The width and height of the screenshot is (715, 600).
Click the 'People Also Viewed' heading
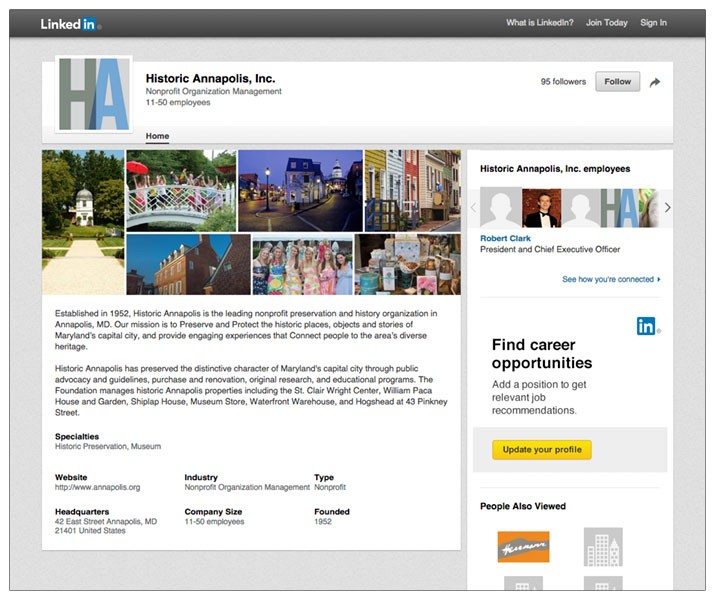pyautogui.click(x=523, y=506)
